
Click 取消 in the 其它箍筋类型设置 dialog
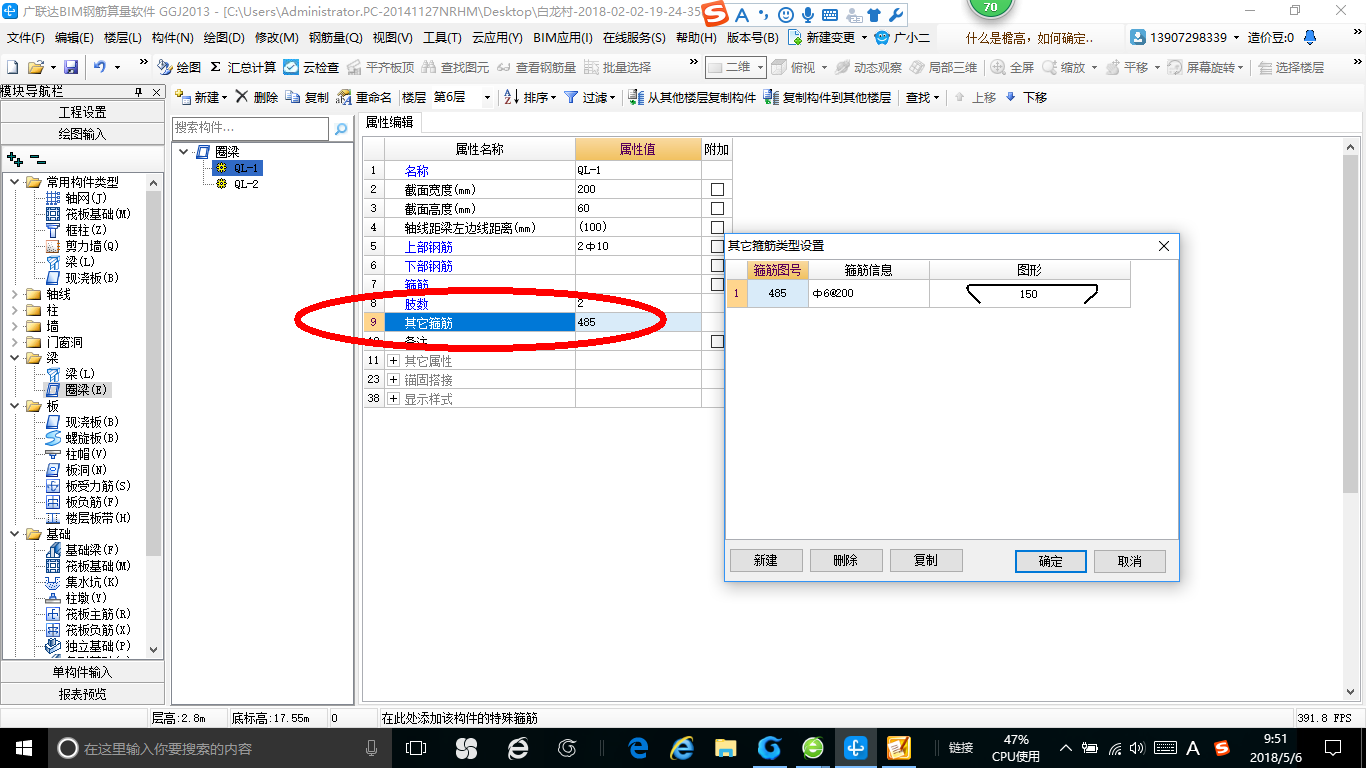pos(1130,561)
